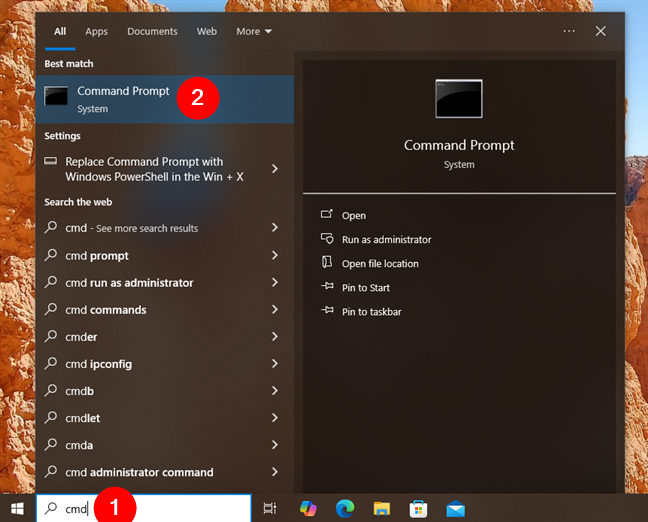Expand chevron for 'cmd' web search
Image resolution: width=648 pixels, height=522 pixels.
pyautogui.click(x=275, y=227)
